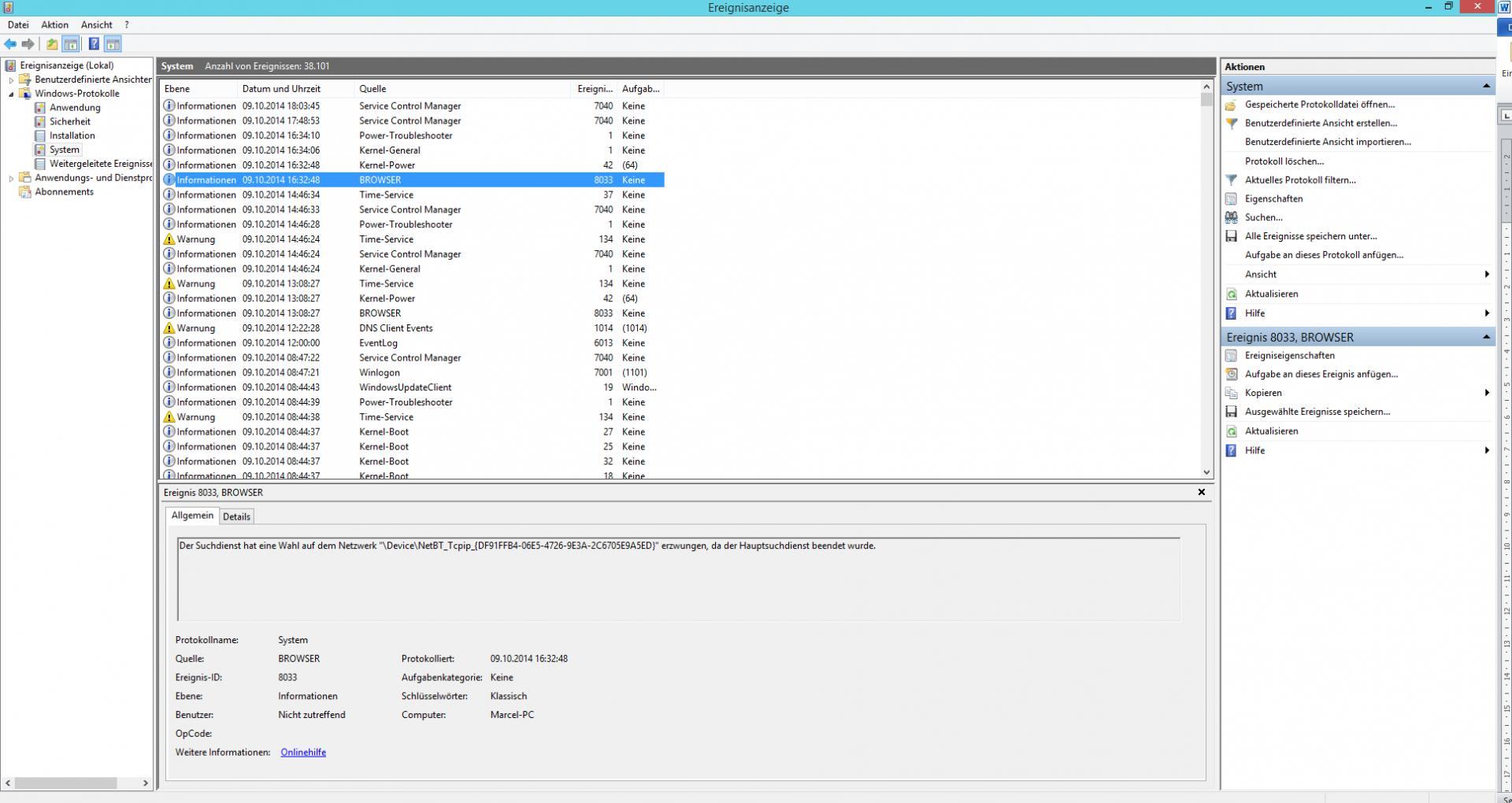1512x803 pixels.
Task: Open the Ansicht menu in menu bar
Action: (x=97, y=25)
